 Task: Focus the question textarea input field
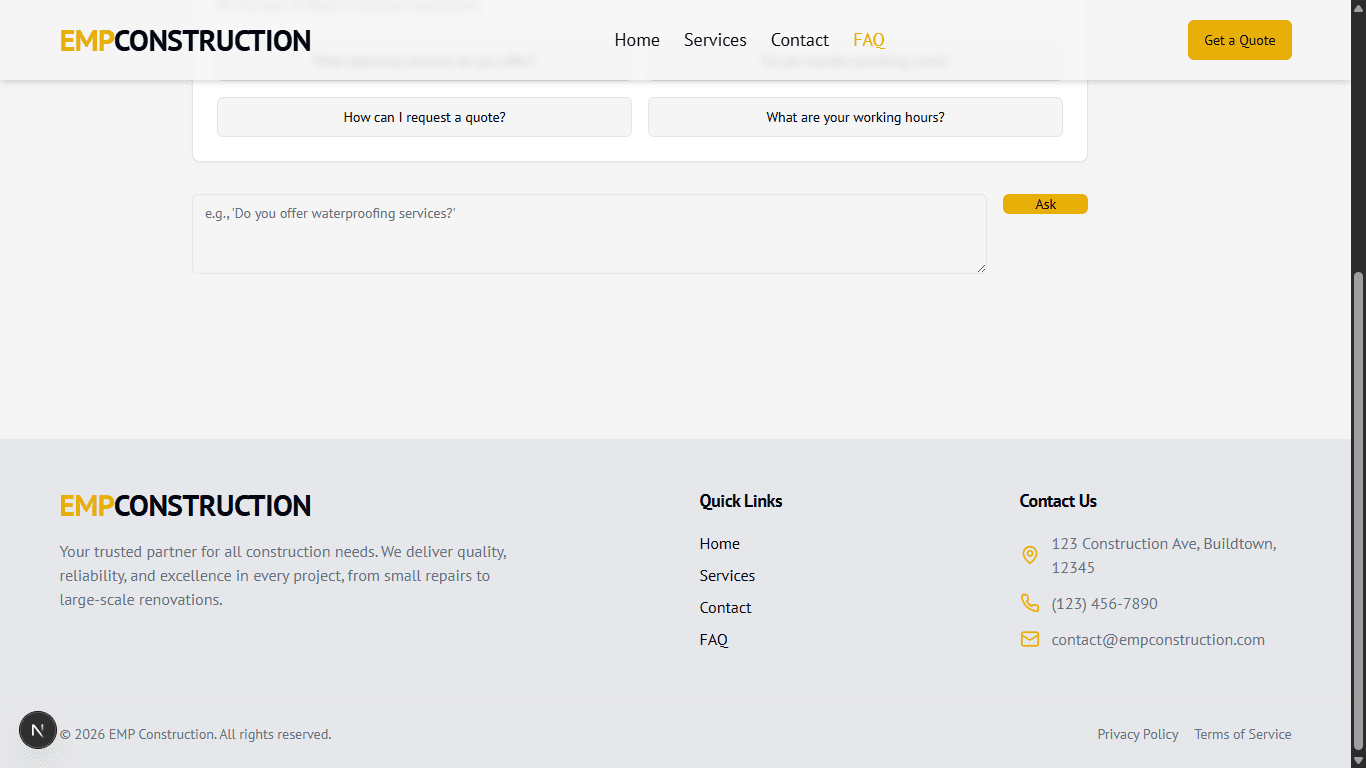[x=589, y=234]
